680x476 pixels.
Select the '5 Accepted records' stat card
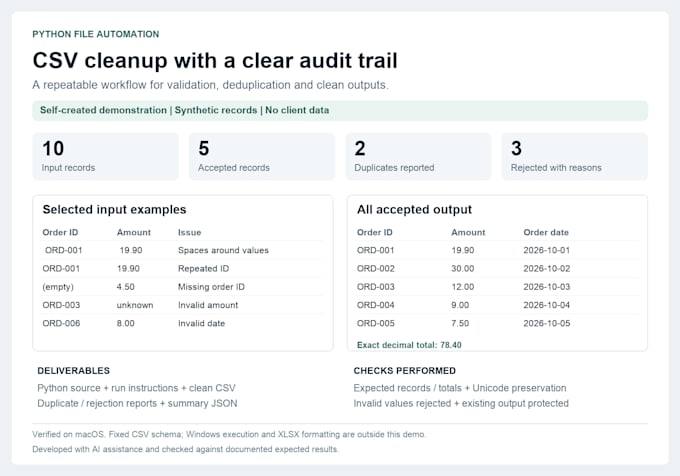coord(262,156)
